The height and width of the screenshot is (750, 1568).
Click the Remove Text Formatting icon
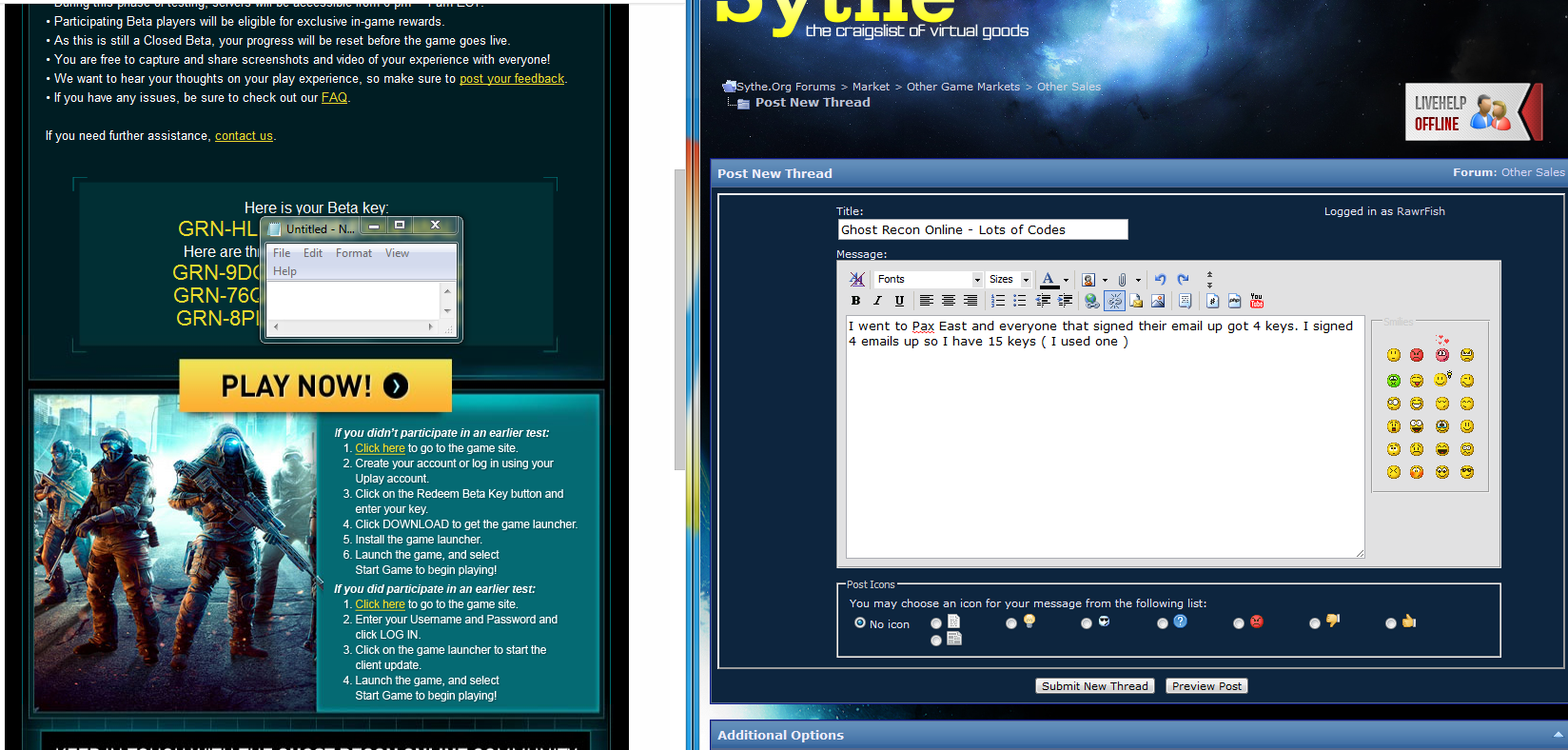(x=856, y=279)
